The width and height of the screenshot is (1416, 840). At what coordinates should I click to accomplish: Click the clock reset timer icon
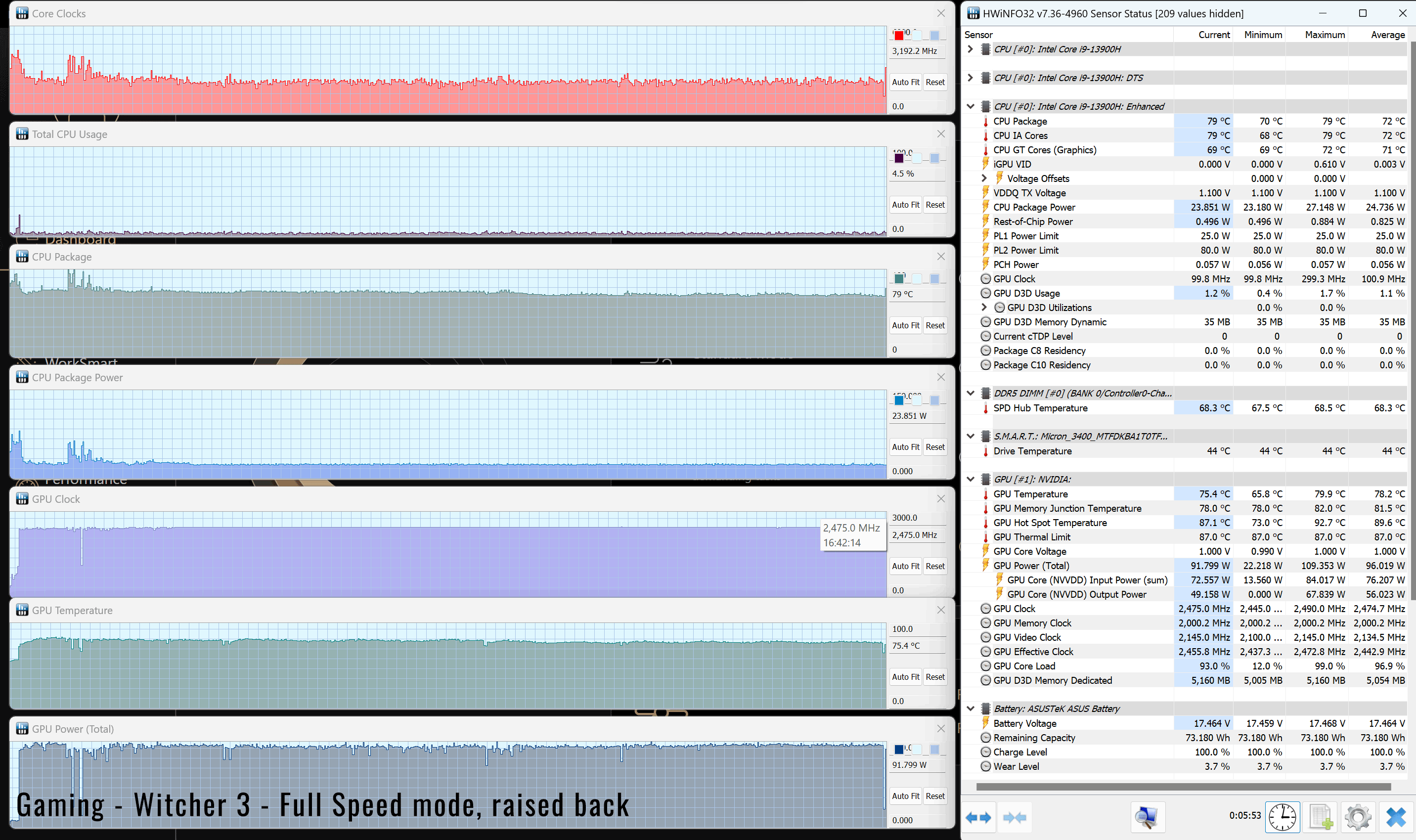(x=1282, y=817)
